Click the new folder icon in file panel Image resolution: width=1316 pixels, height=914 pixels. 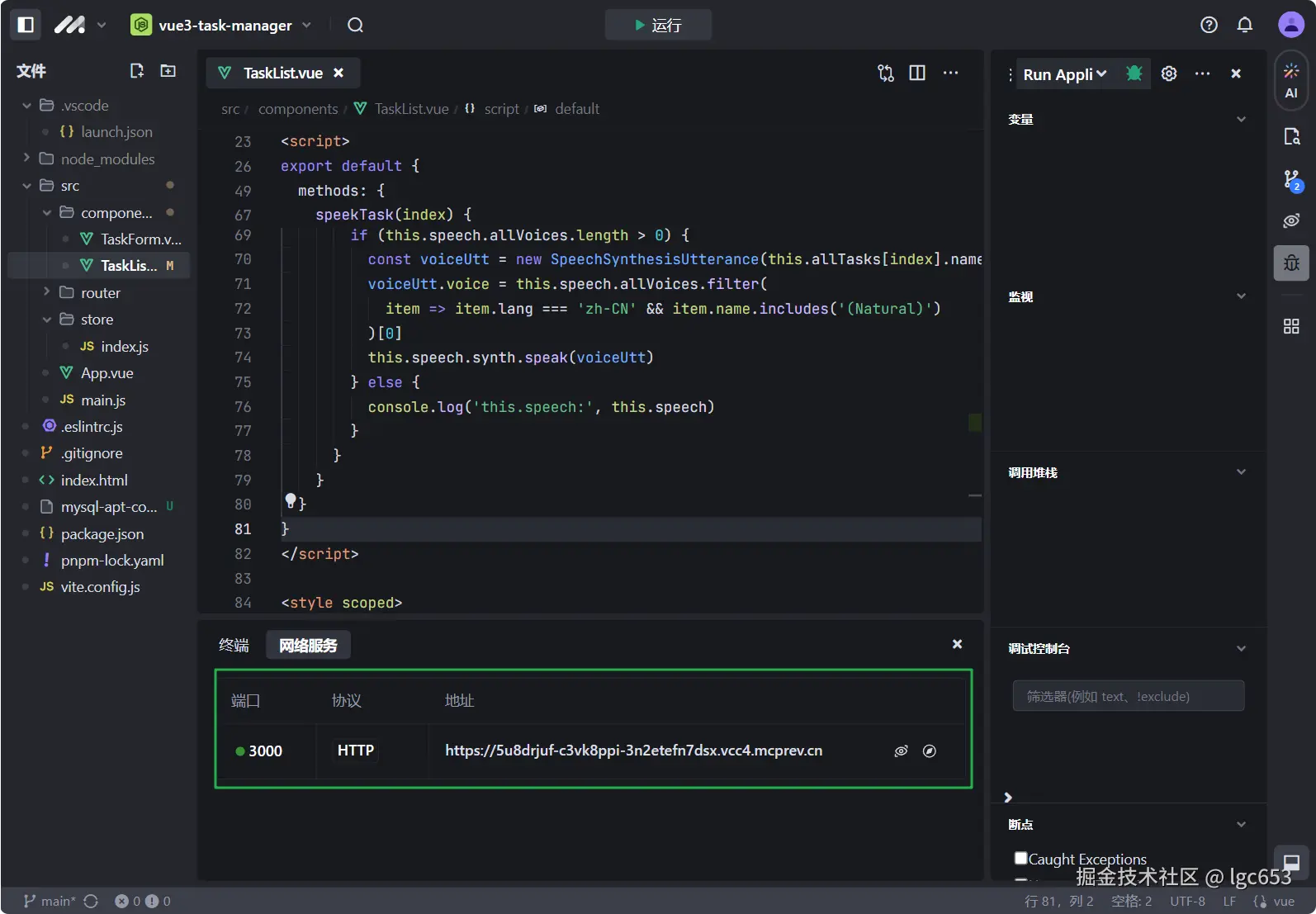(168, 71)
